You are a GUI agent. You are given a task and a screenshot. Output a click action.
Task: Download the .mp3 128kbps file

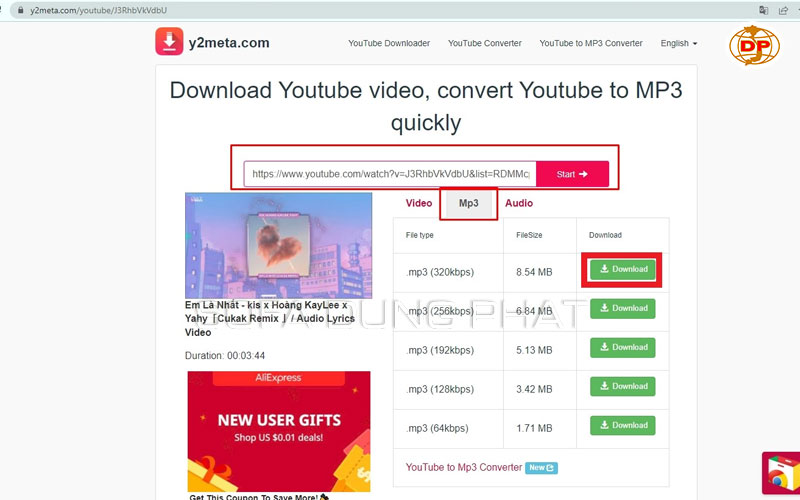[x=622, y=386]
